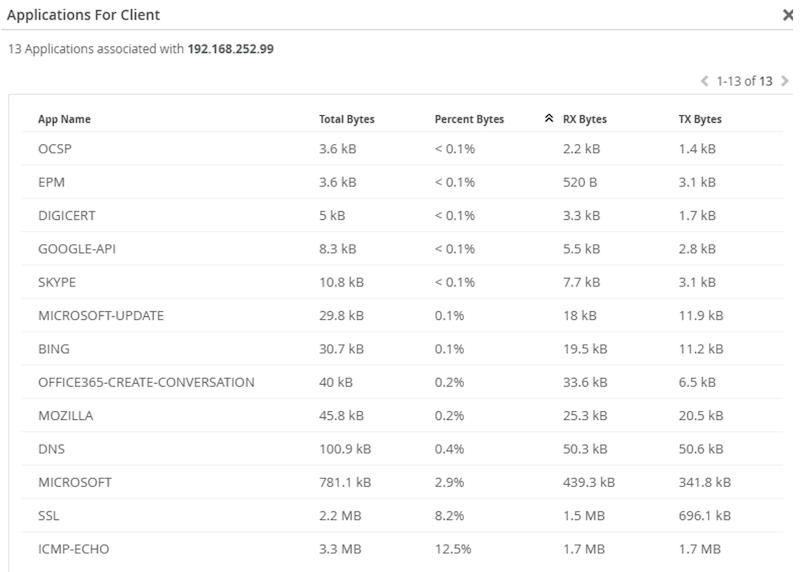Select the BING application name
Screen dimensions: 800x572
click(54, 349)
